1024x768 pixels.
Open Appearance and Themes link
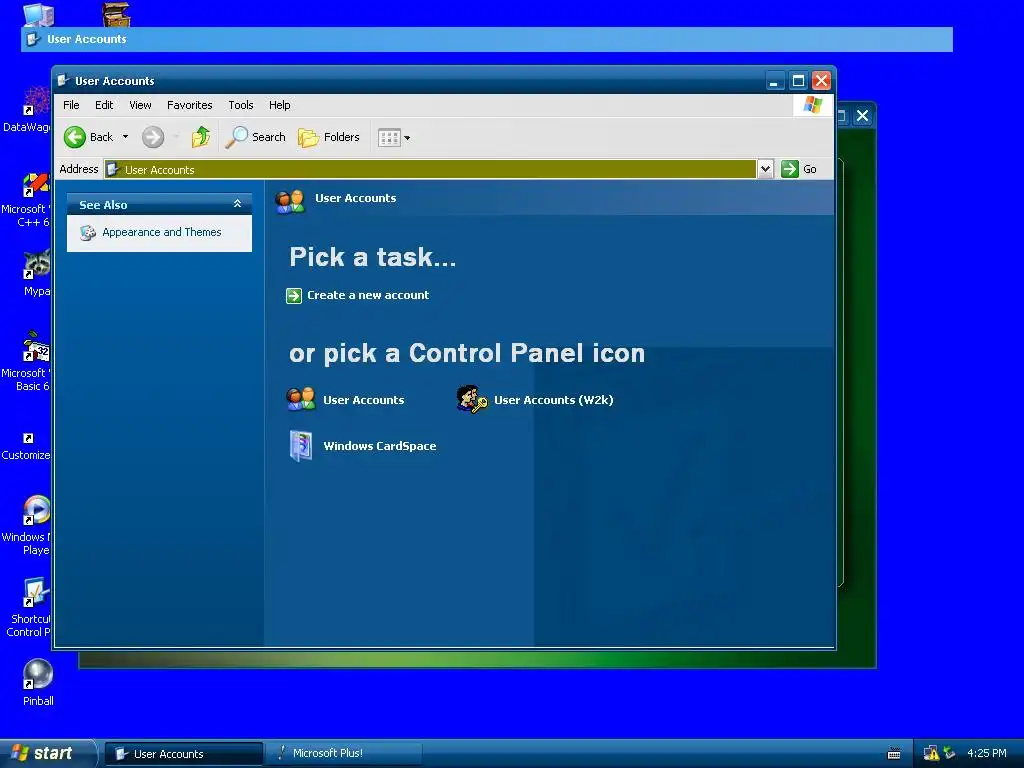tap(161, 232)
